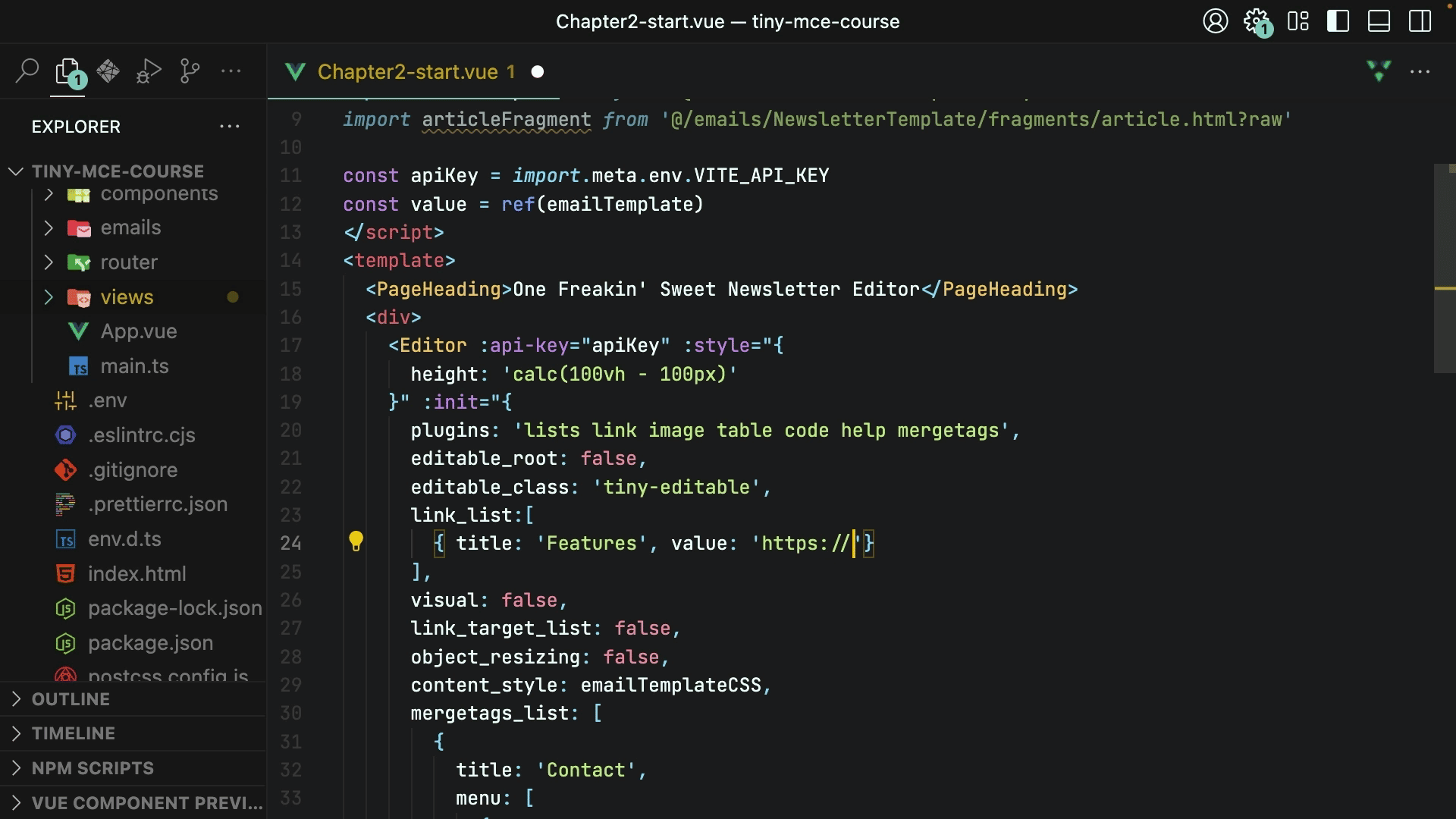Viewport: 1456px width, 819px height.
Task: Click line number 24 in gutter
Action: (291, 544)
